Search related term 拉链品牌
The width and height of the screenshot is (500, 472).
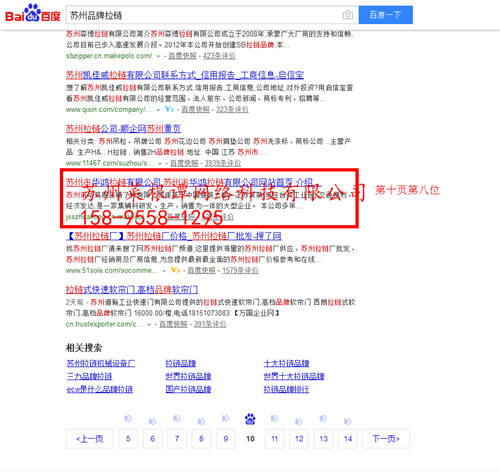click(181, 363)
